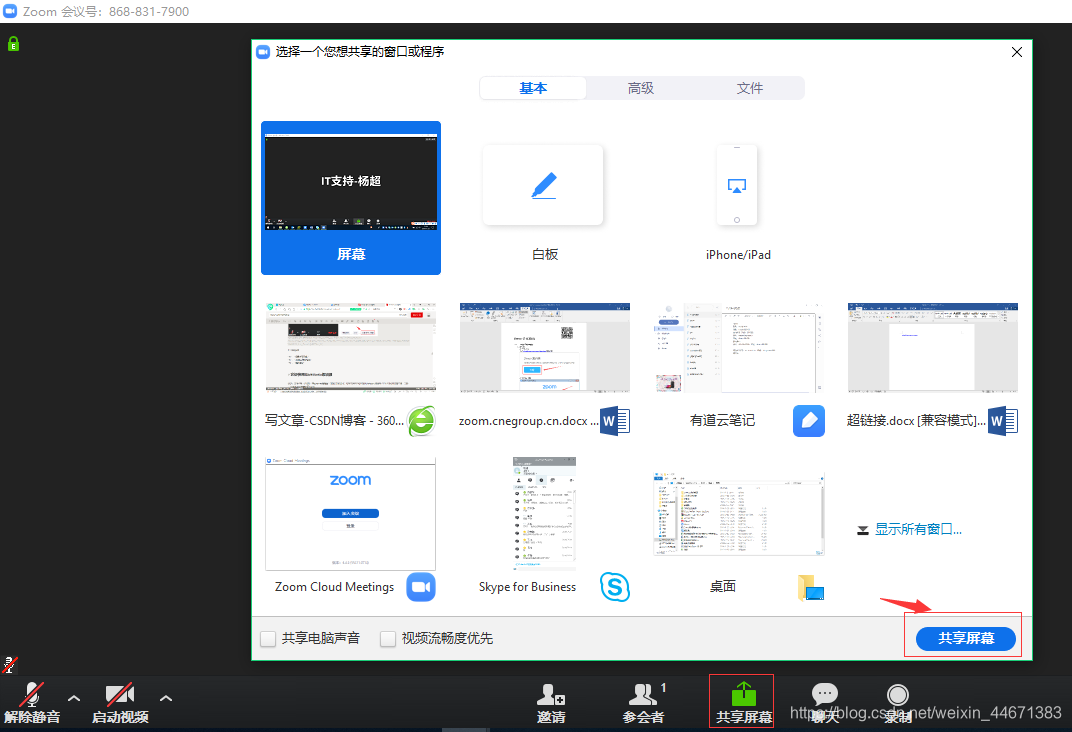Click the 参会者 label
This screenshot has height=732, width=1072.
(643, 717)
